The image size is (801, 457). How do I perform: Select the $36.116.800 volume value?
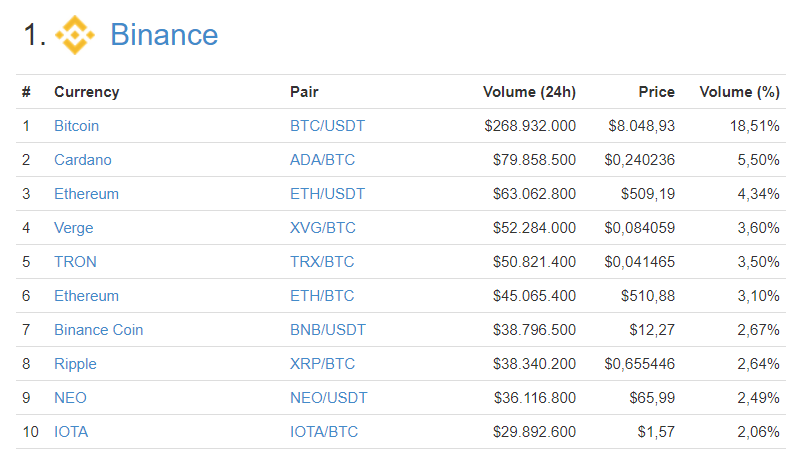coord(535,398)
